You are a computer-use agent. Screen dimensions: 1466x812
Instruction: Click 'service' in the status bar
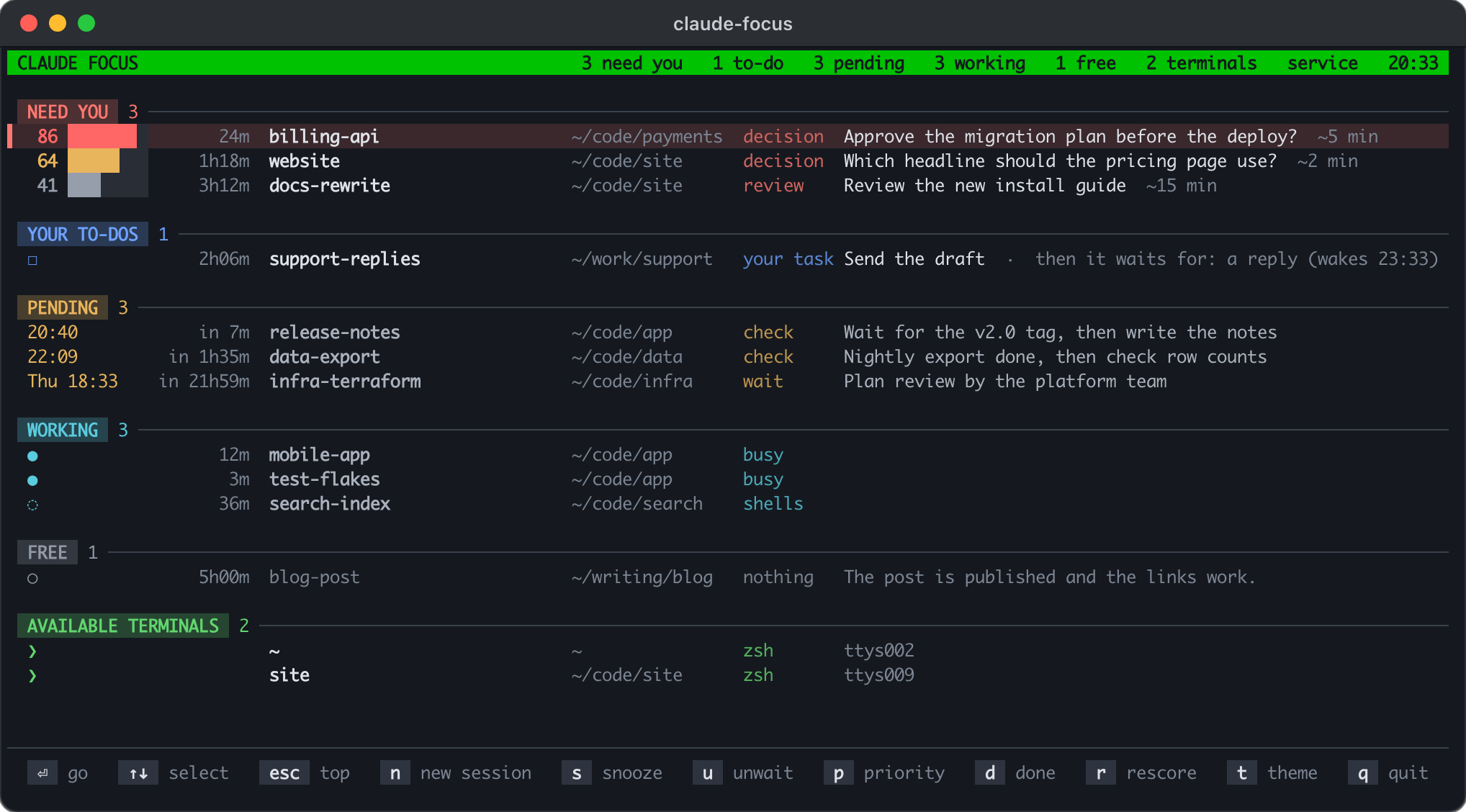click(x=1323, y=63)
